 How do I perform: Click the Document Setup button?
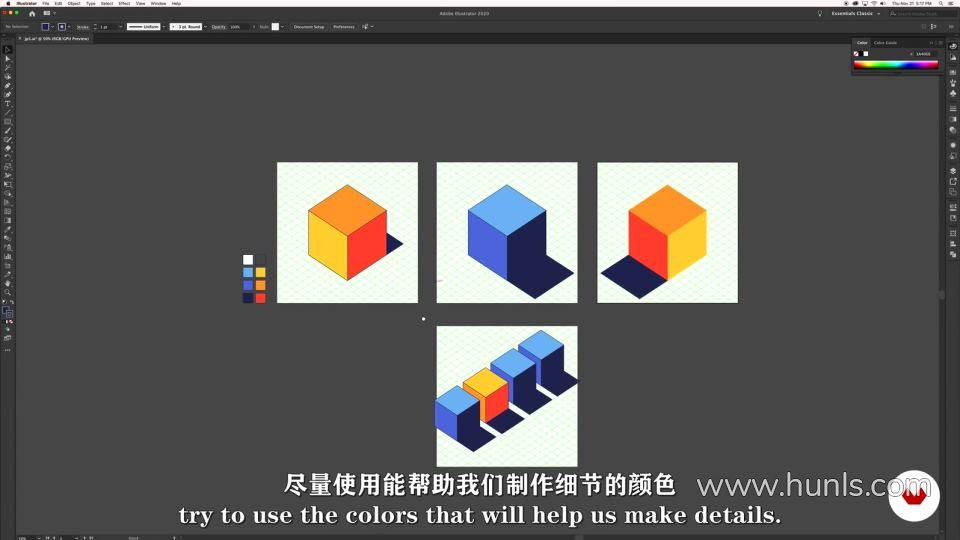coord(309,27)
